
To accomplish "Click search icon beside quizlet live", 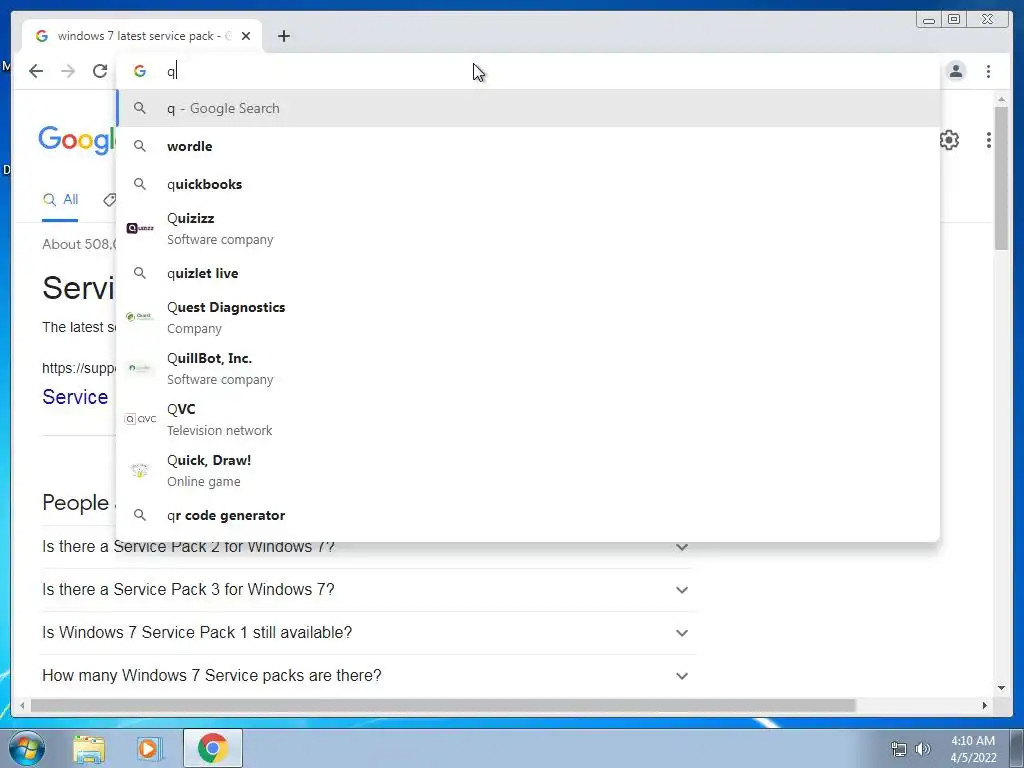I will (140, 272).
